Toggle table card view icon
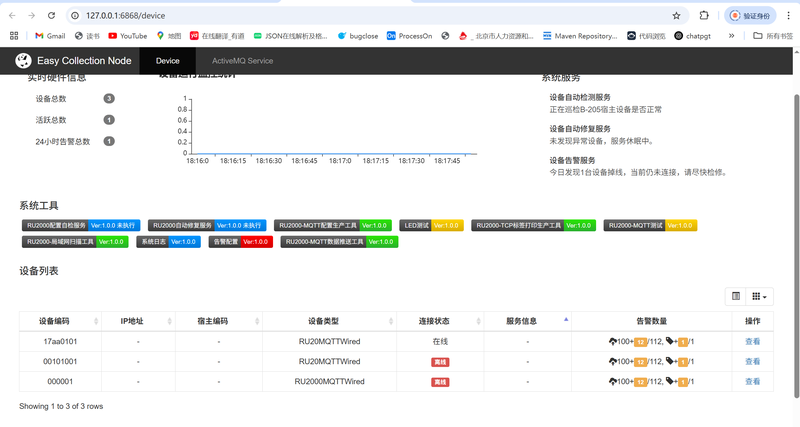Viewport: 800px width, 427px height. tap(736, 296)
